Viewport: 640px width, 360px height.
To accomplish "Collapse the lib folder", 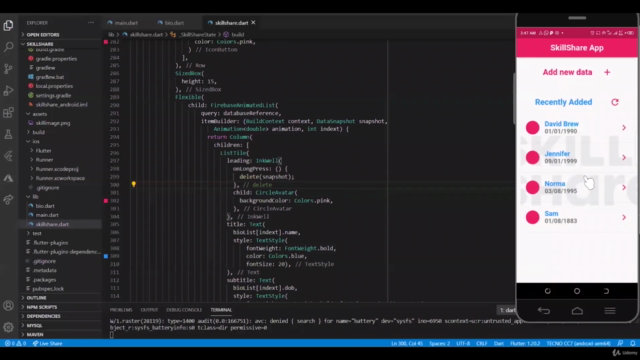I will click(60, 197).
